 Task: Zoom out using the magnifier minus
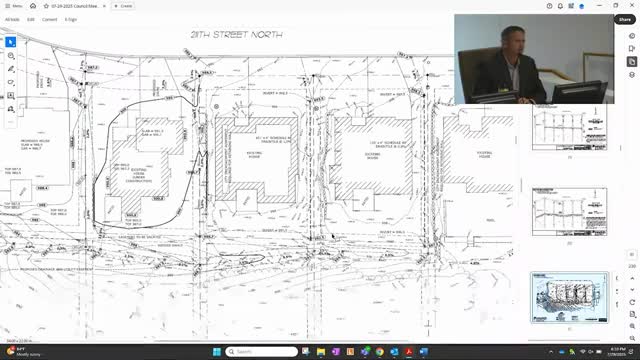pos(632,338)
